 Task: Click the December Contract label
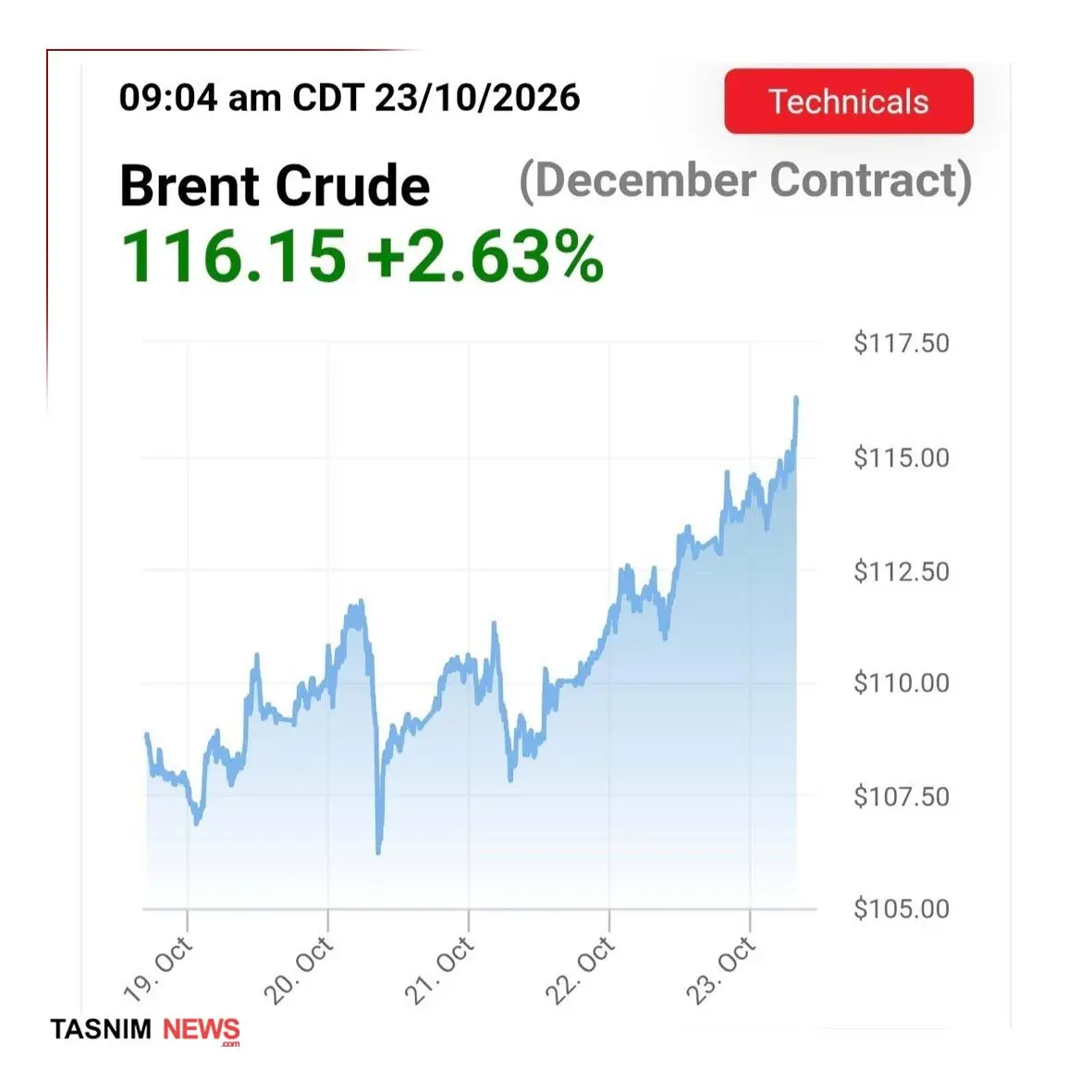(x=745, y=181)
